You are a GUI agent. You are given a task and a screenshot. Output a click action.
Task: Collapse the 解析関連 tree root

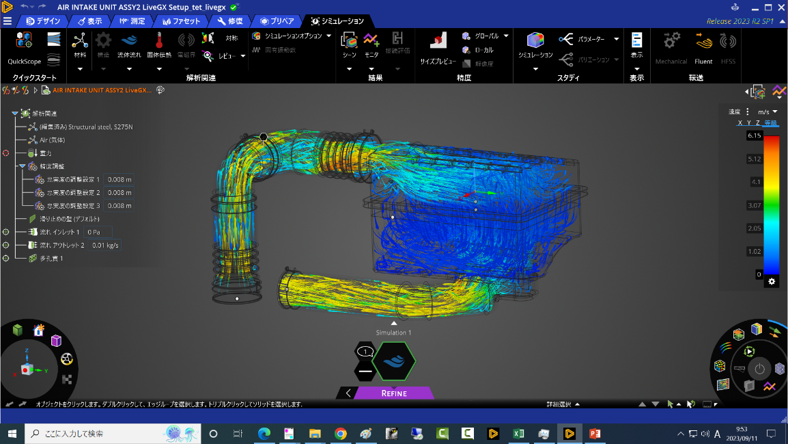coord(15,114)
